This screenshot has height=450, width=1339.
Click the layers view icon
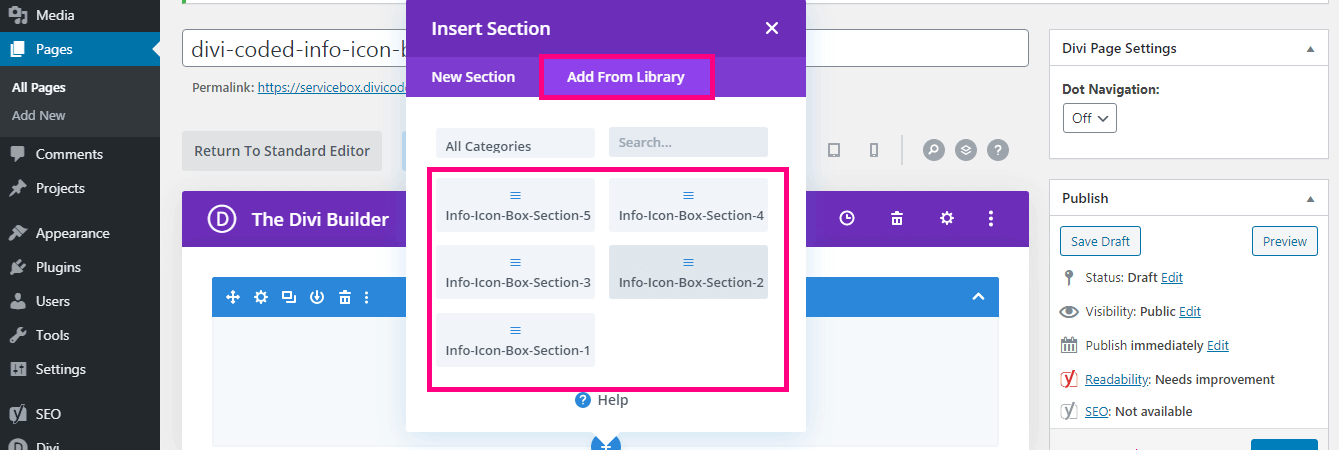tap(965, 150)
